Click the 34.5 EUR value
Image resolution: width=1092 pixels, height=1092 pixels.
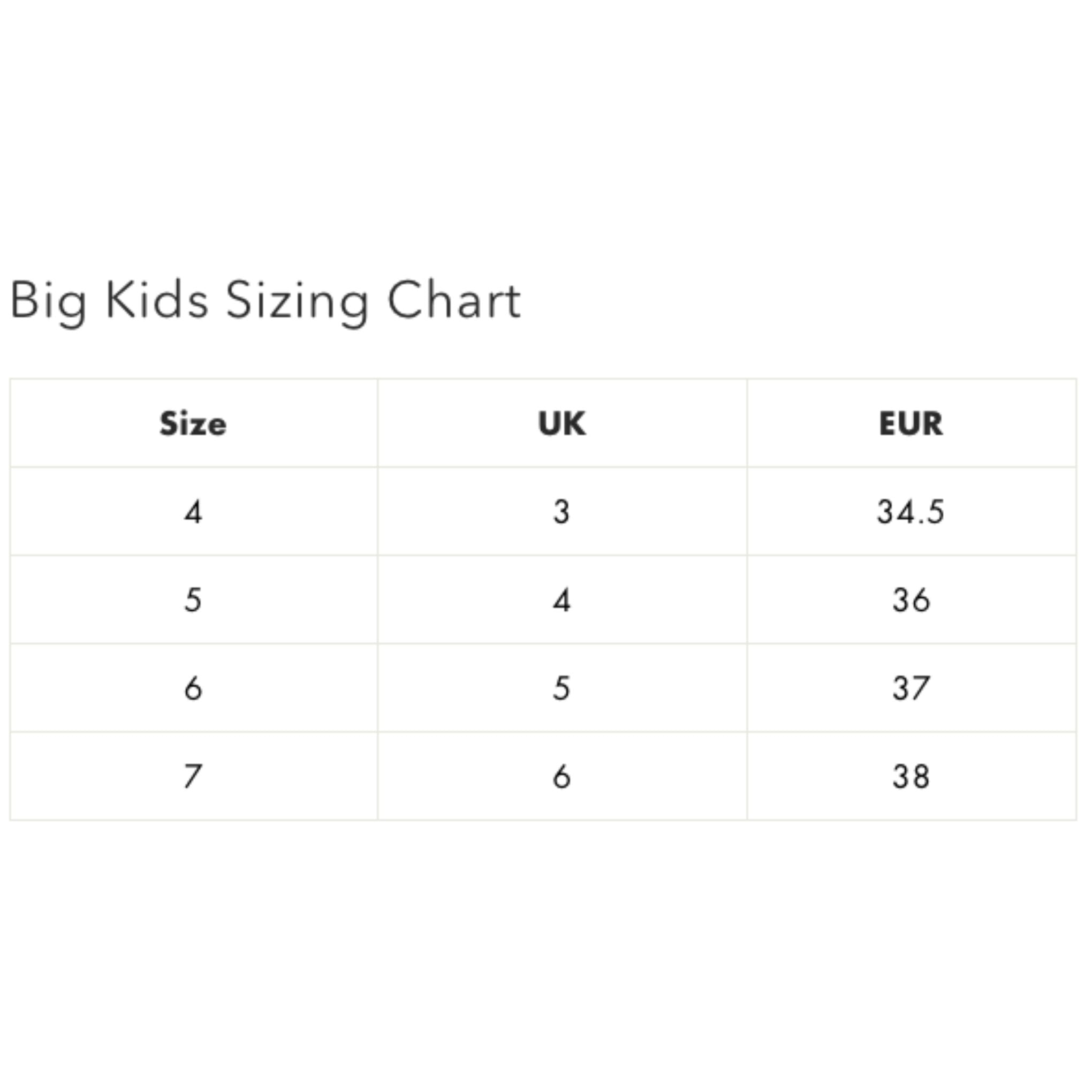pyautogui.click(x=911, y=512)
